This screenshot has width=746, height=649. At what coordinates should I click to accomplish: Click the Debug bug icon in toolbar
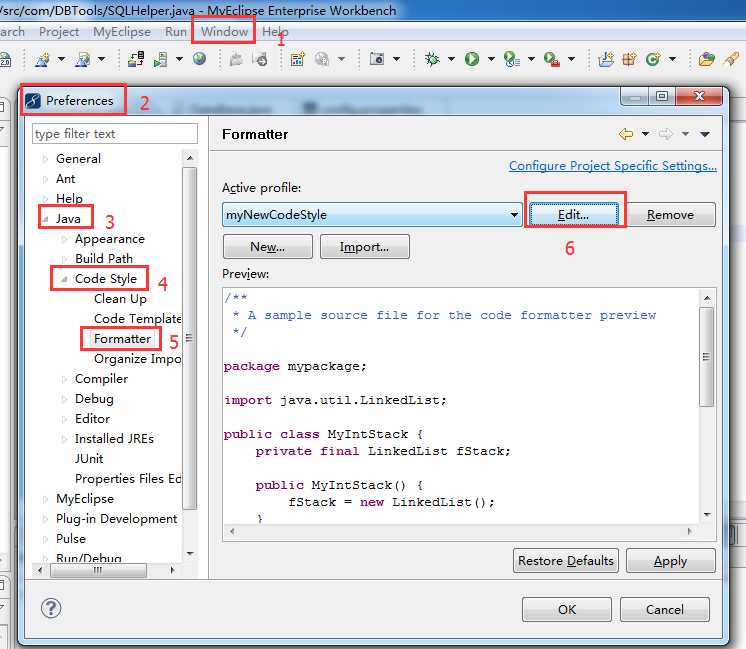pos(432,59)
